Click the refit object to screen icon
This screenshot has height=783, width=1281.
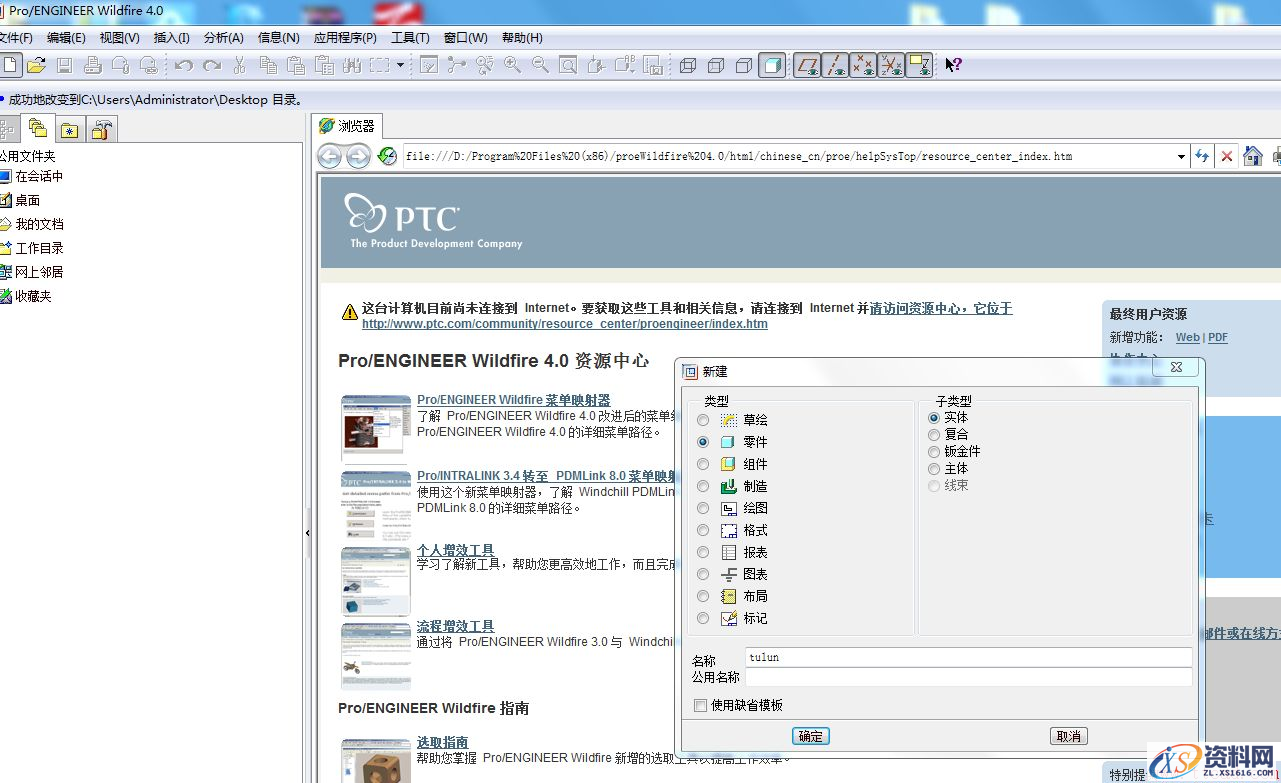566,65
